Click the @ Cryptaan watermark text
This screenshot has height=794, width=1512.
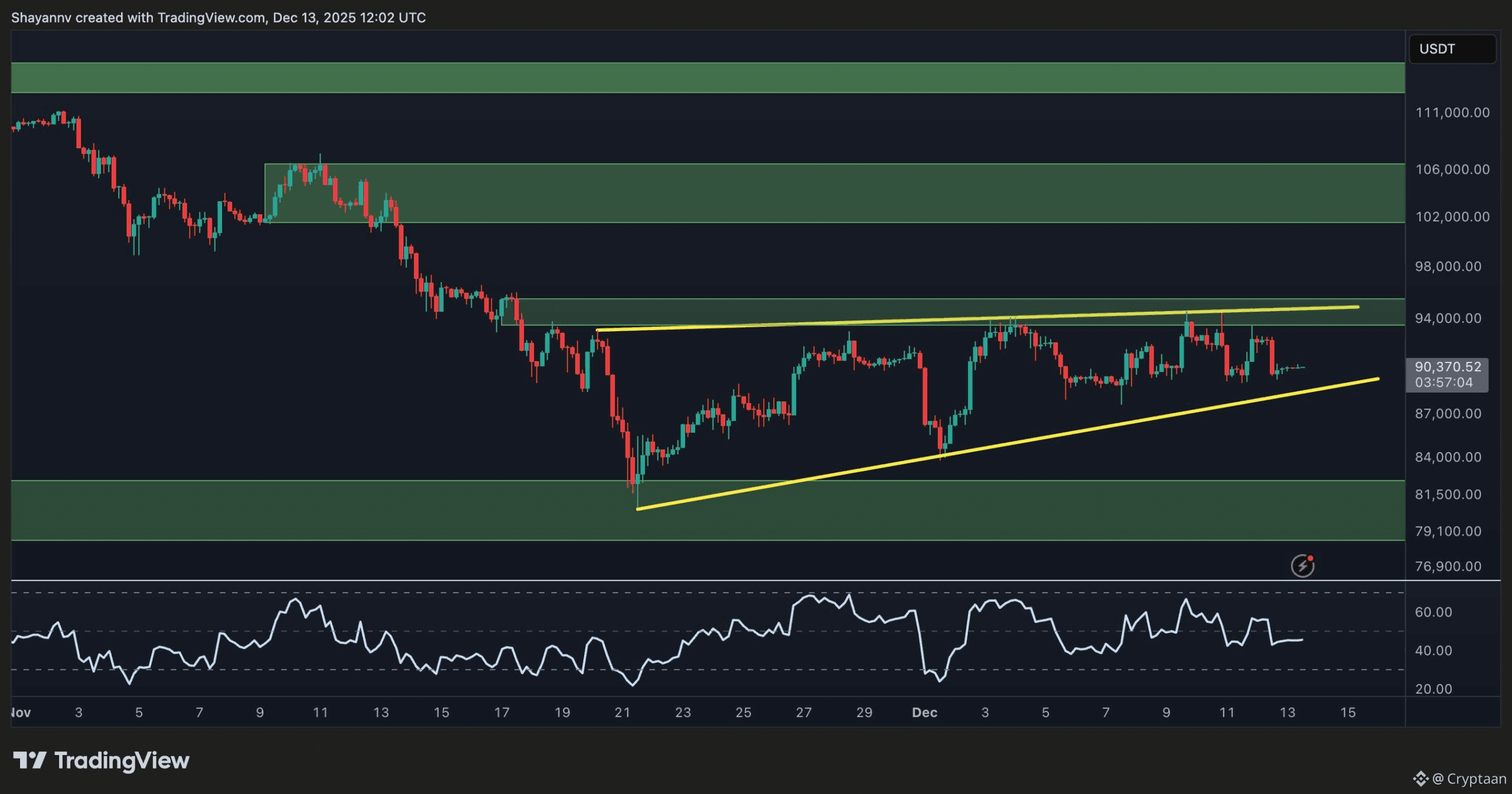click(x=1469, y=779)
